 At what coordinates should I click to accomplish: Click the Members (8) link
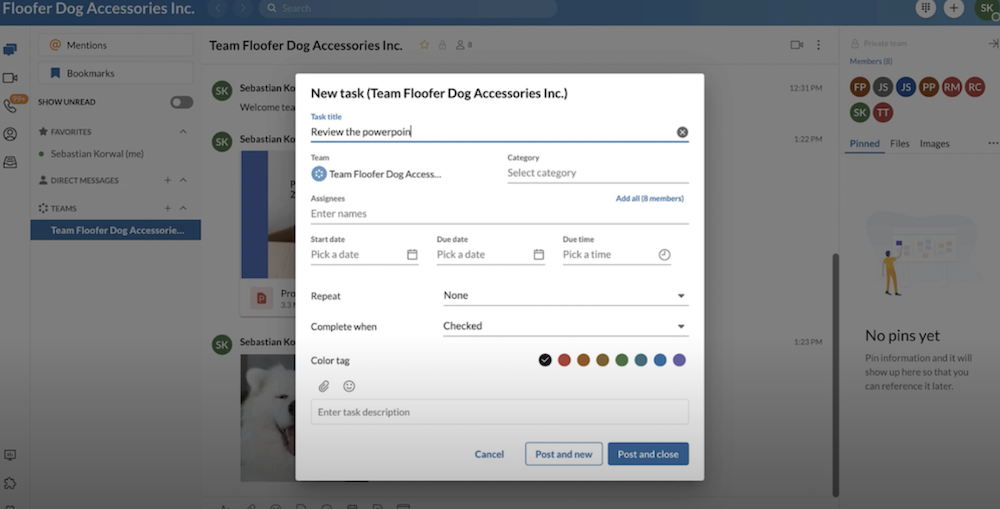871,61
